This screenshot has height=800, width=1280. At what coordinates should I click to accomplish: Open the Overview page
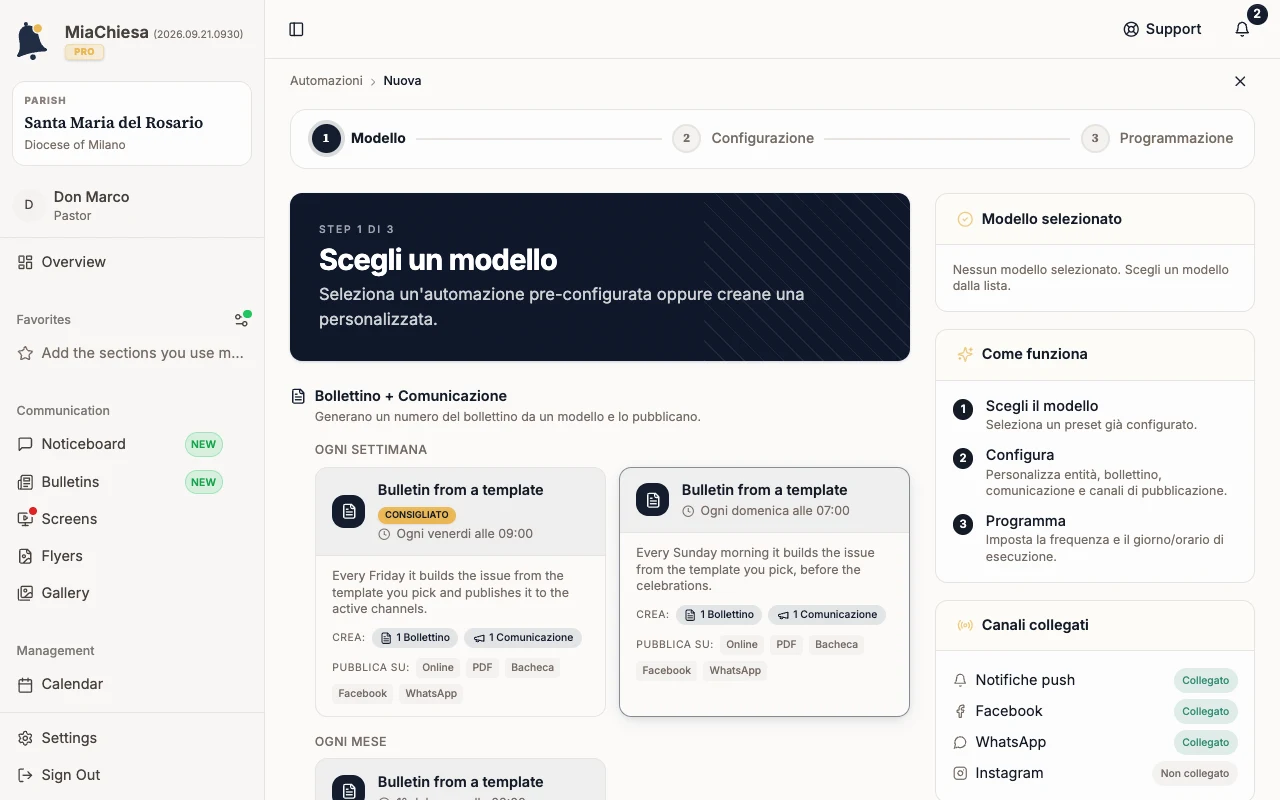(x=132, y=262)
